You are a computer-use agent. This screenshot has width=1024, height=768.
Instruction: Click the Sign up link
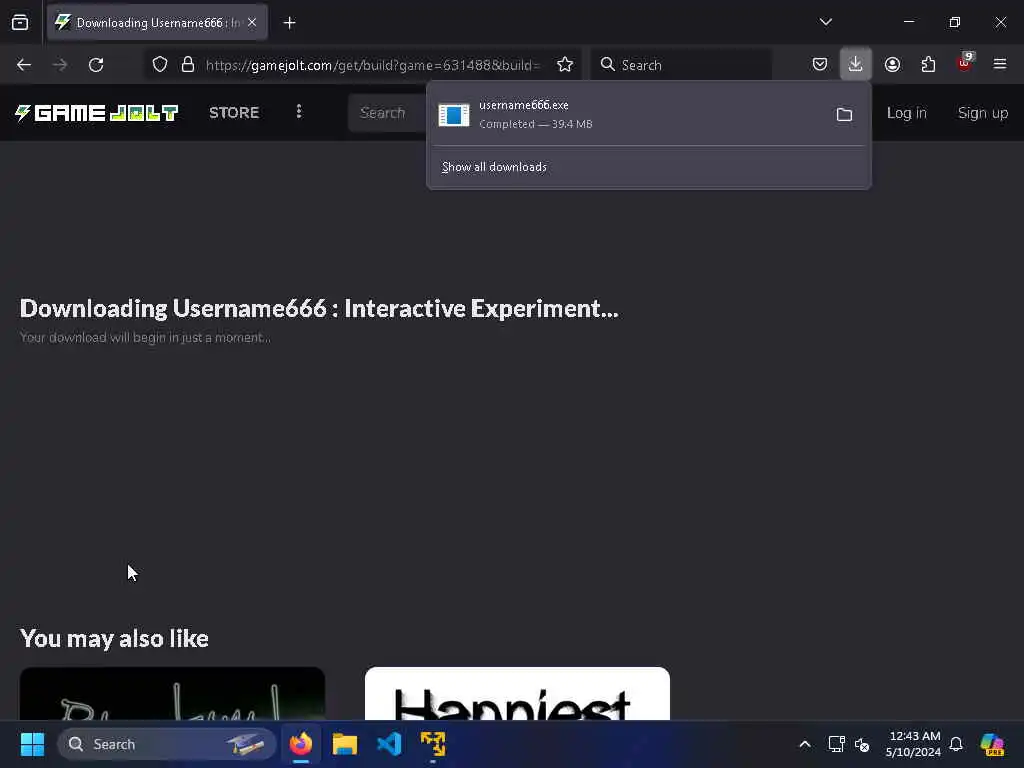click(x=983, y=112)
